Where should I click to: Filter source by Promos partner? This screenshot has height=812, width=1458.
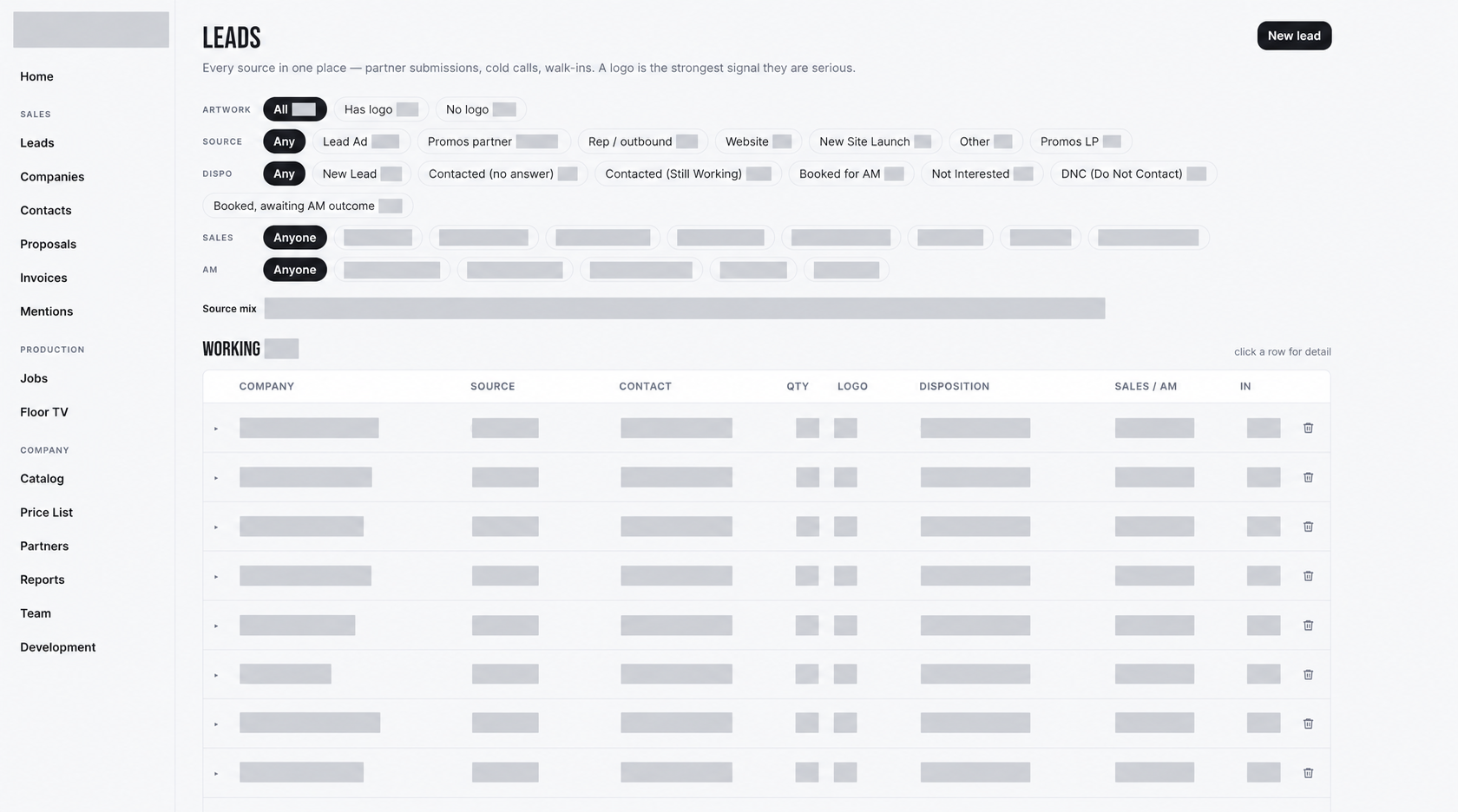pos(493,141)
